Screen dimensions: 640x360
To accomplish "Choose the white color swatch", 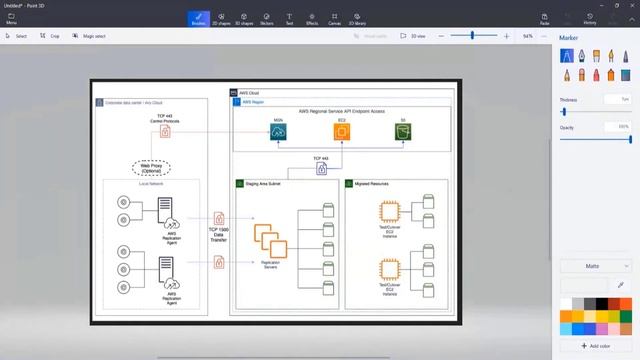I will coord(566,304).
